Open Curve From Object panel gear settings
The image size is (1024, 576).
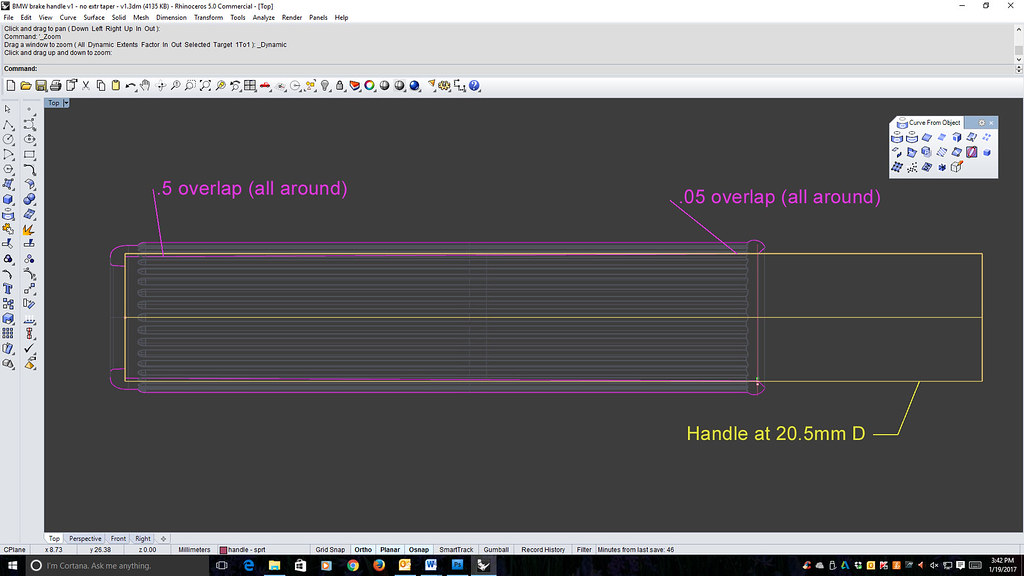pyautogui.click(x=982, y=123)
